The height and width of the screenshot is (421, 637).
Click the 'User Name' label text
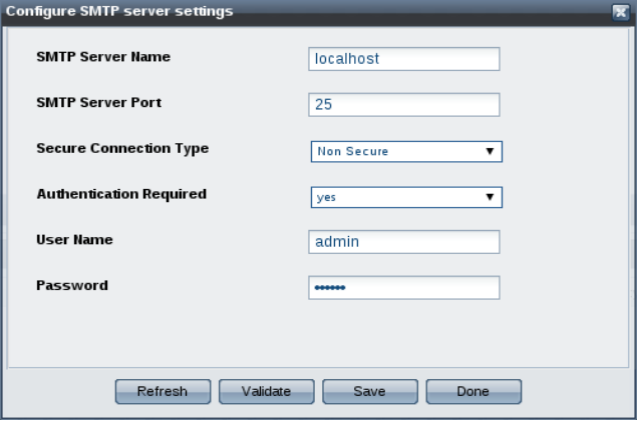[x=74, y=240]
